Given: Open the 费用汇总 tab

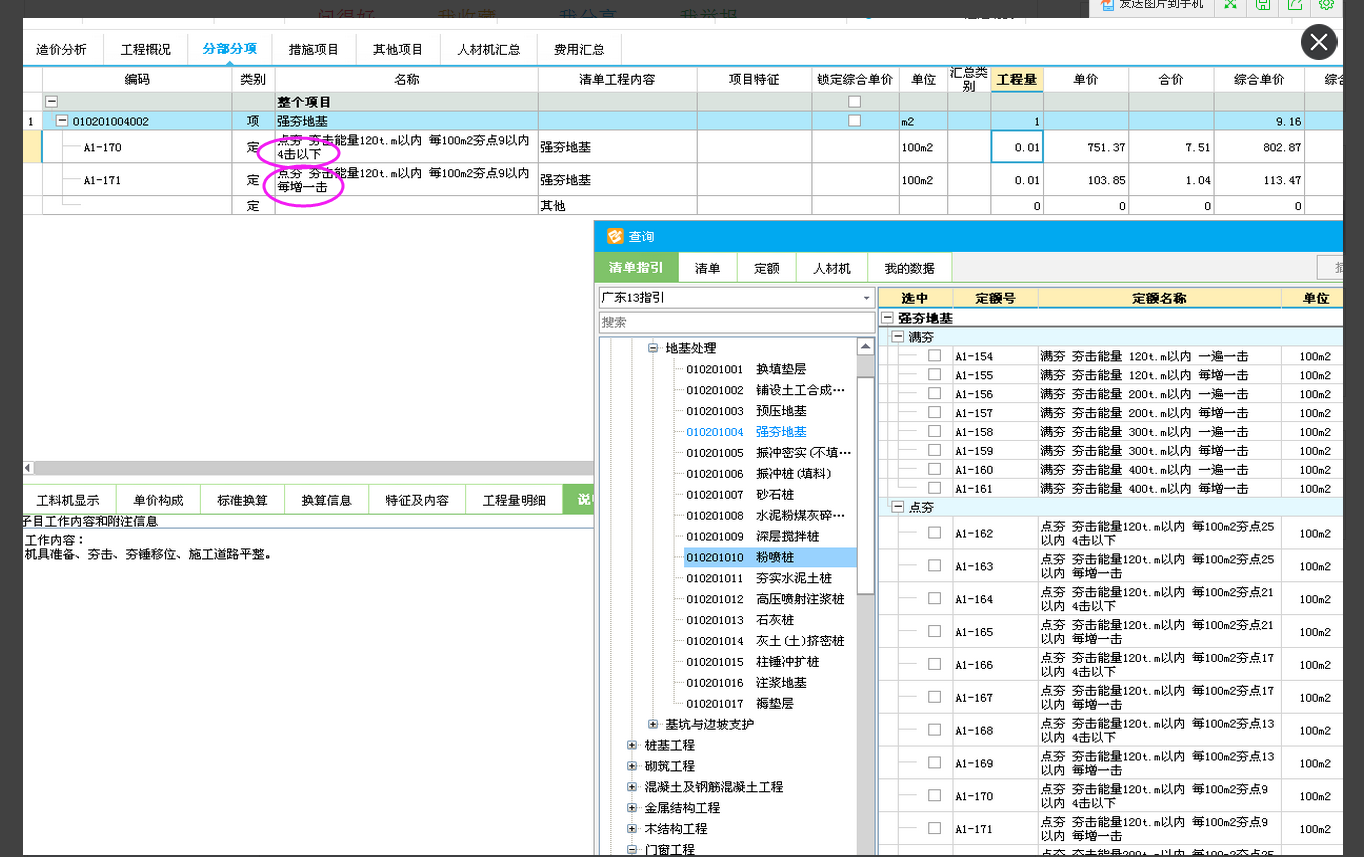Looking at the screenshot, I should tap(580, 49).
